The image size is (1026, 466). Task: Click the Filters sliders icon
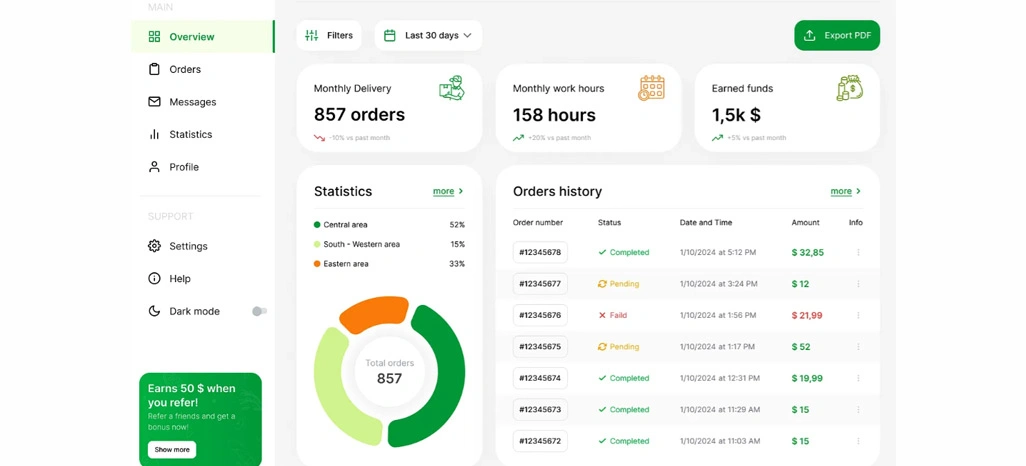(x=312, y=35)
